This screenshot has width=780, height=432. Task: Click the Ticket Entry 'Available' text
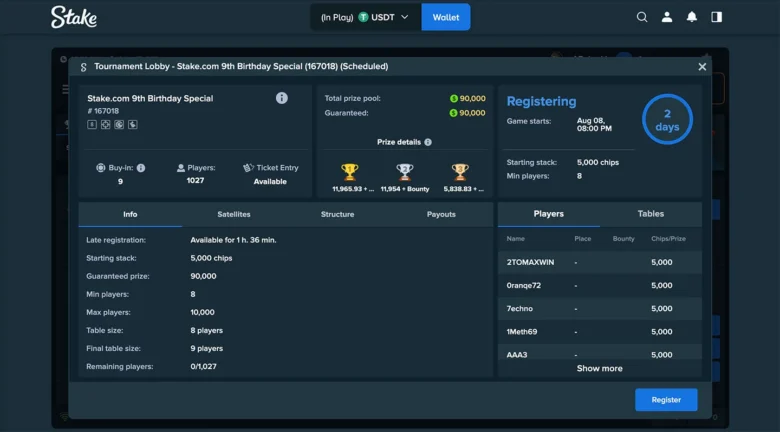tap(270, 182)
